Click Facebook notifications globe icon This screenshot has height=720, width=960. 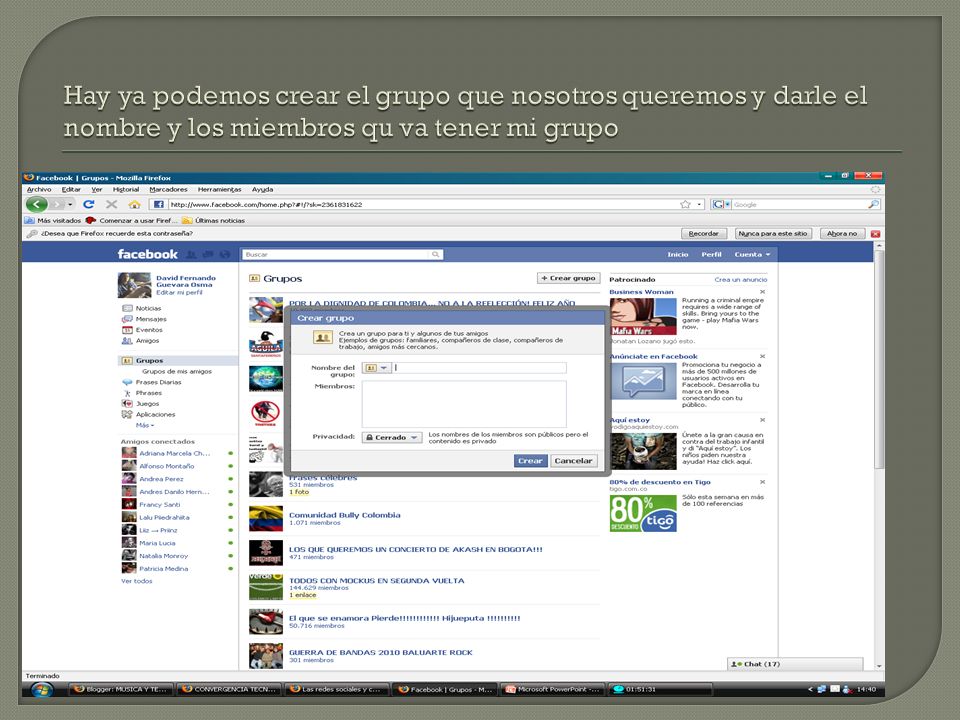coord(225,255)
